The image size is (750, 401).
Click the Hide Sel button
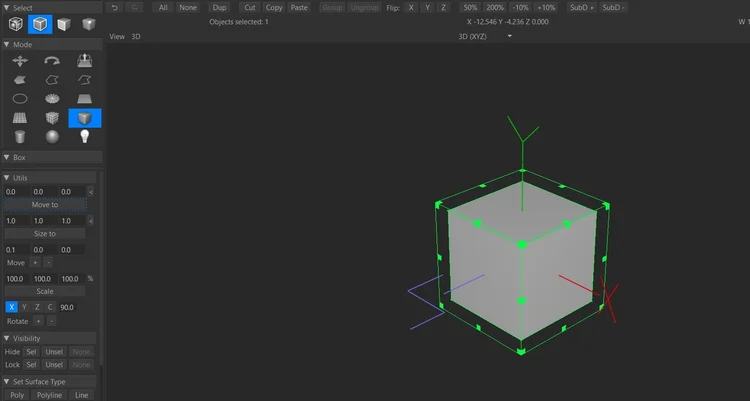pyautogui.click(x=31, y=352)
